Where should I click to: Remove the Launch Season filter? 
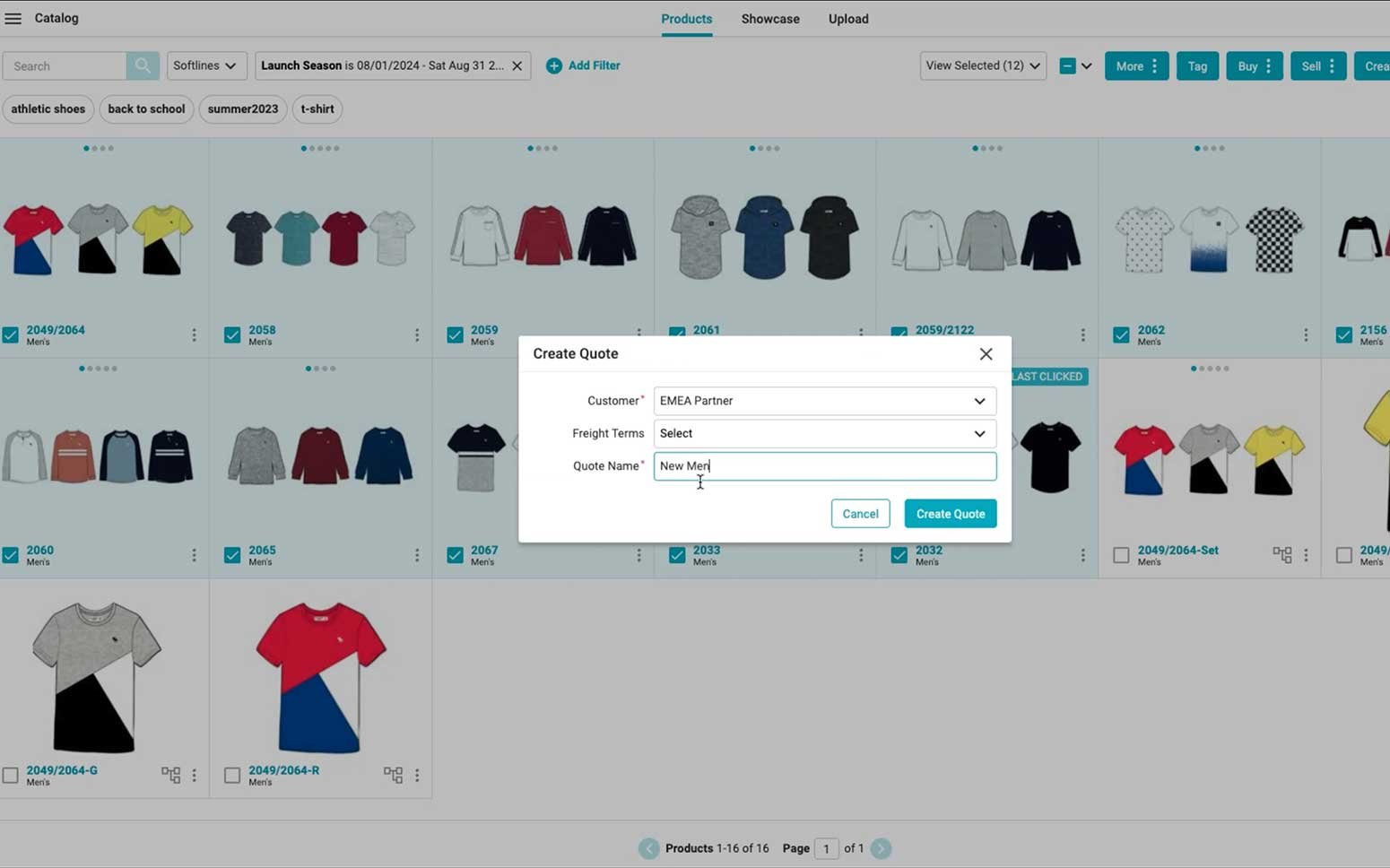pos(517,65)
